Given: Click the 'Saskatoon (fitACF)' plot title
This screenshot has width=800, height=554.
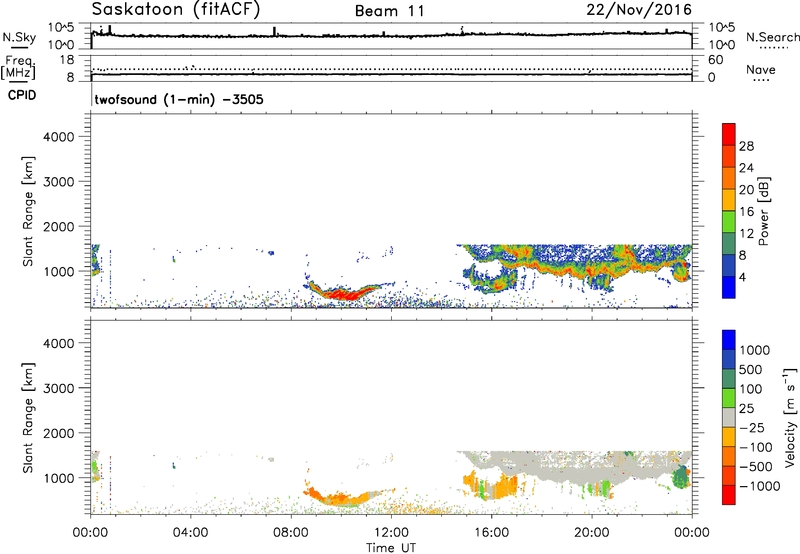Looking at the screenshot, I should point(176,10).
